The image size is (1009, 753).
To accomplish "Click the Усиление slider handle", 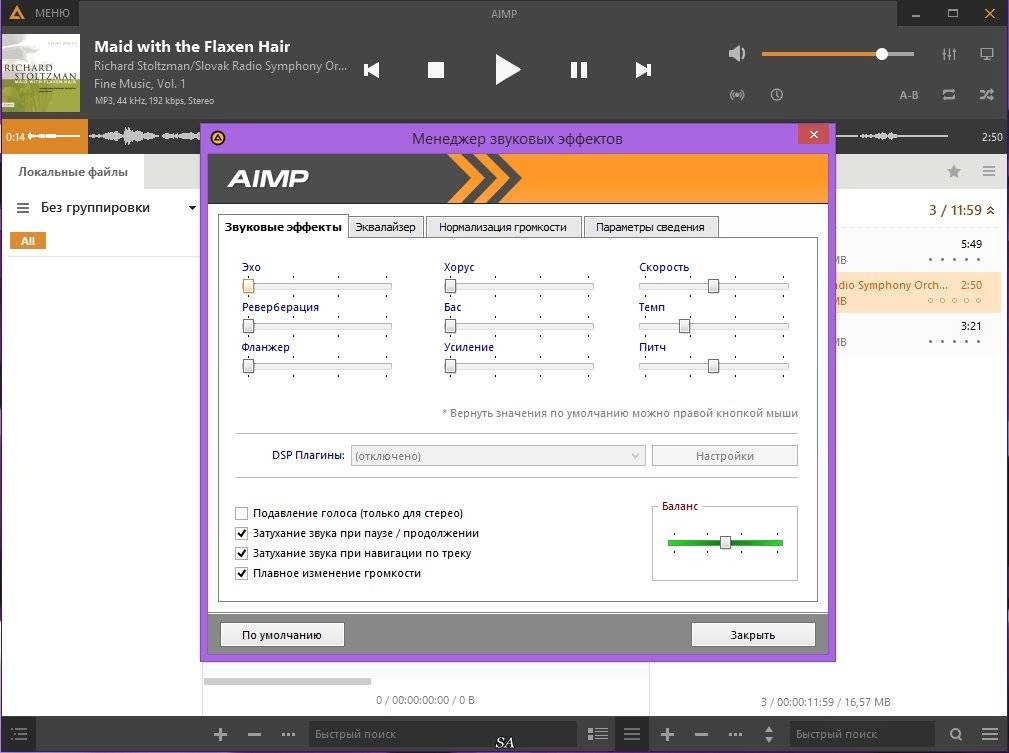I will 450,366.
